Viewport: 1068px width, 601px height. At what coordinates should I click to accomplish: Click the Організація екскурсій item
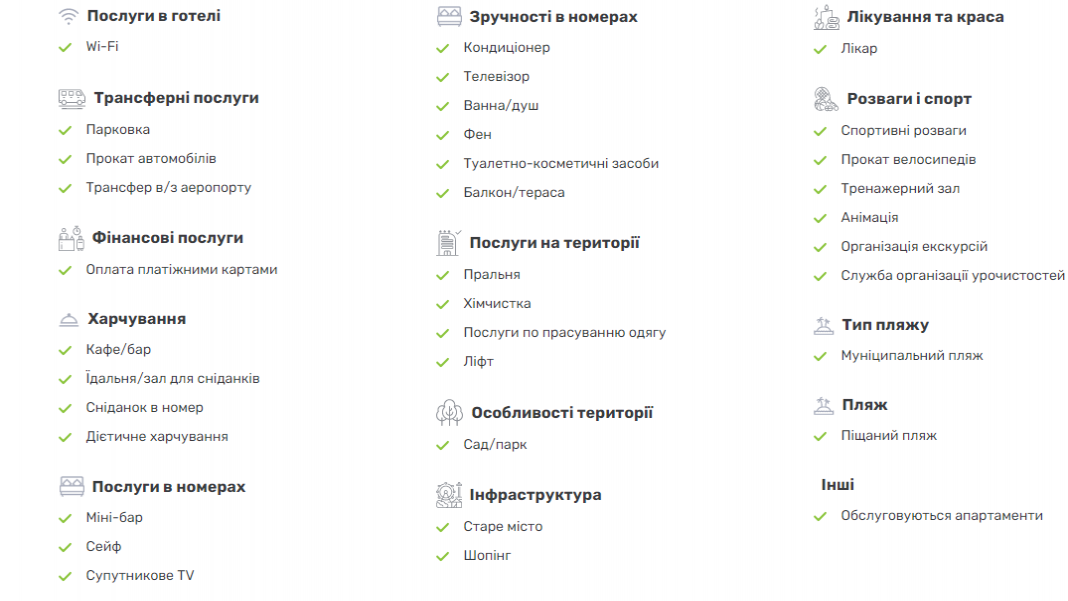pos(914,247)
